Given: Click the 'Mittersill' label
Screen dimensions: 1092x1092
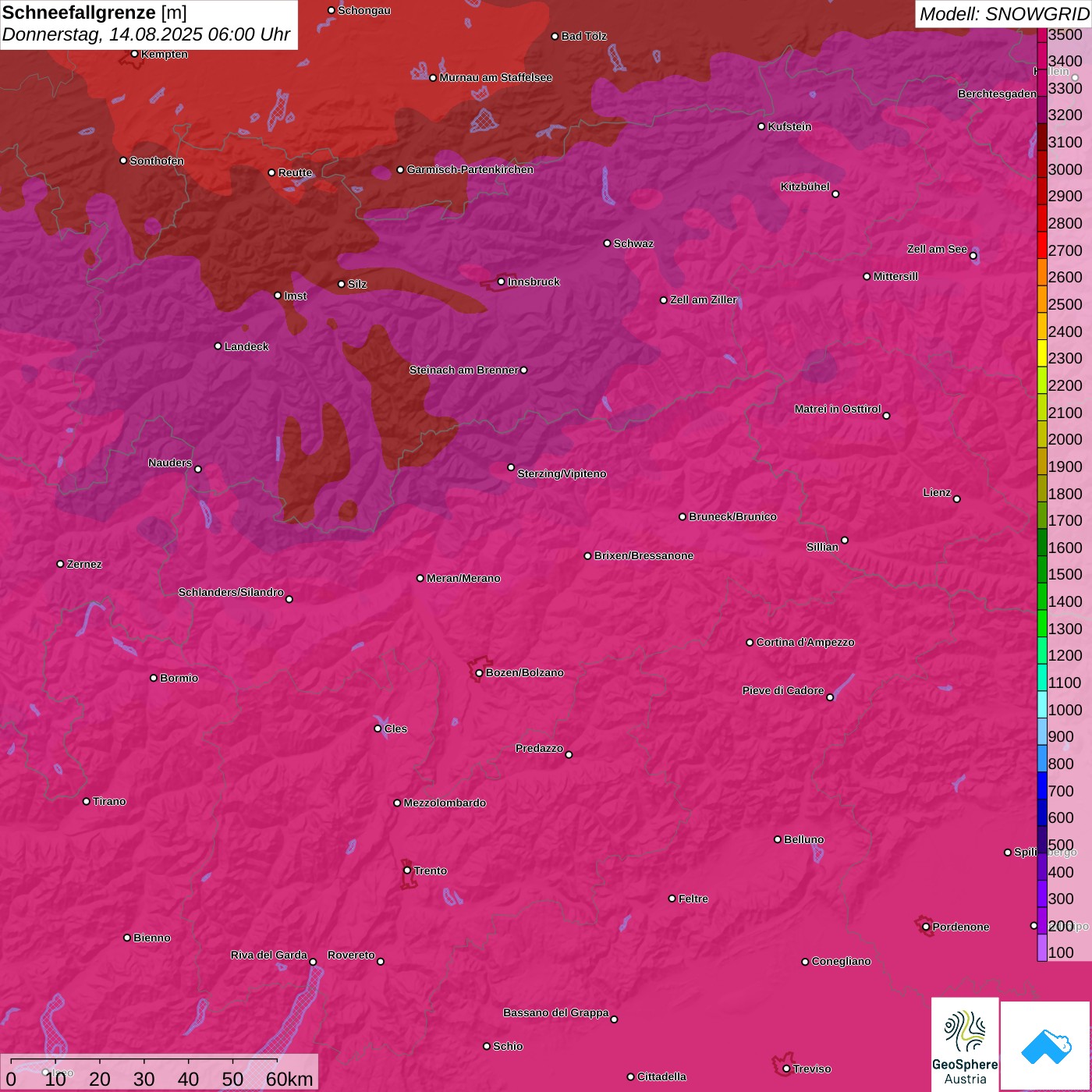Looking at the screenshot, I should 895,276.
